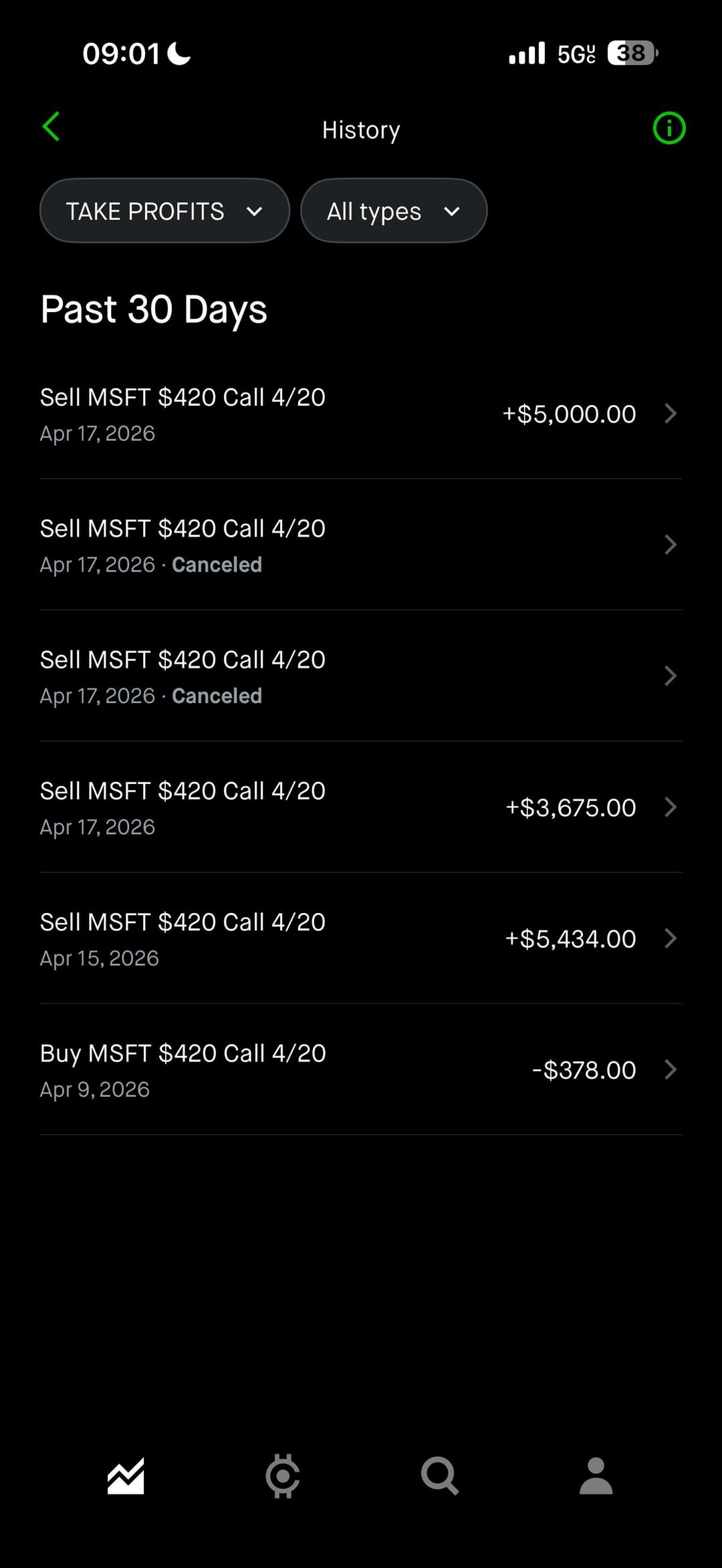
Task: Tap the arrow on the TAKE PROFITS pill
Action: click(254, 212)
